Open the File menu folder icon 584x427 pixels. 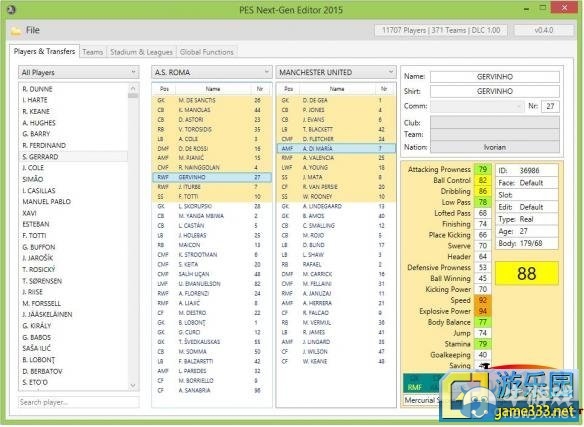coord(16,31)
